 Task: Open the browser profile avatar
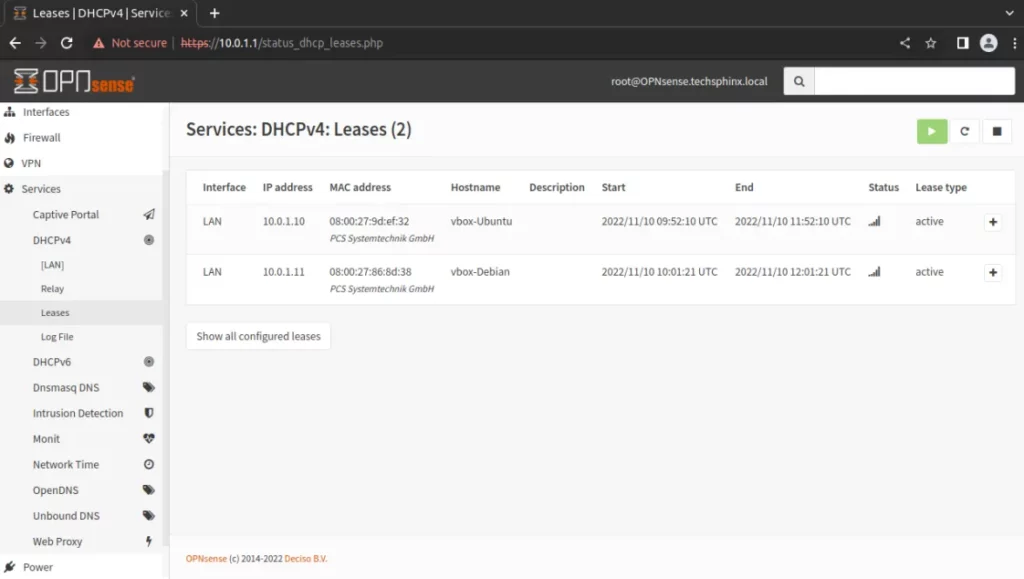click(988, 43)
